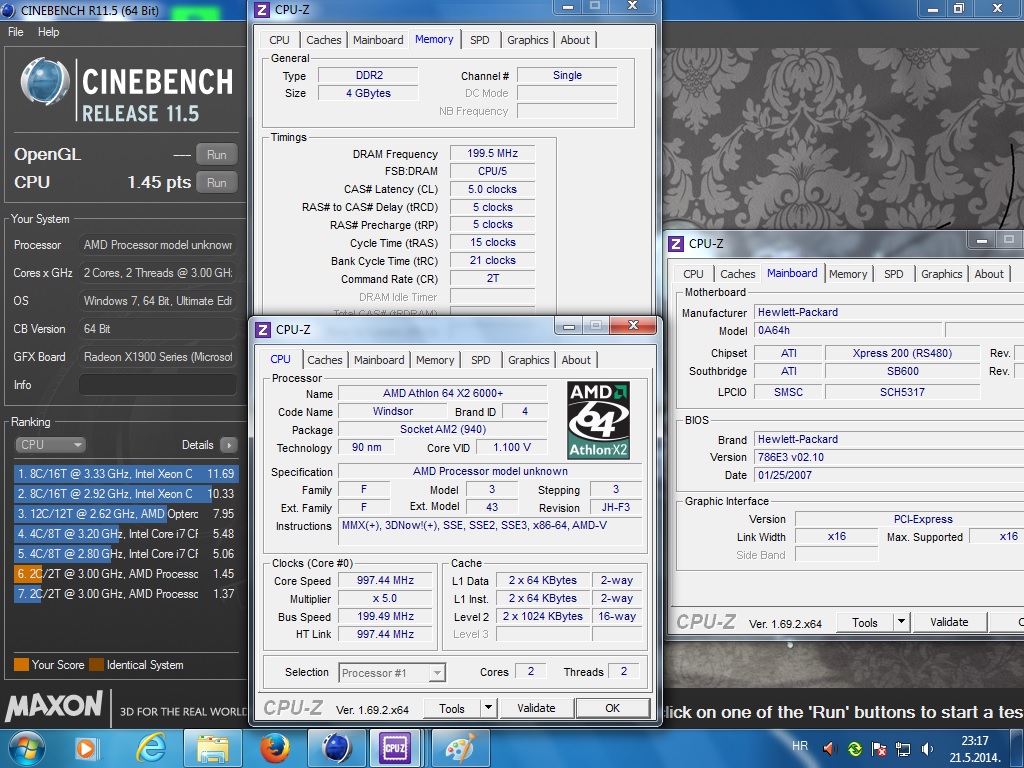1024x768 pixels.
Task: Expand the Processor #1 selection combo box
Action: tap(392, 673)
